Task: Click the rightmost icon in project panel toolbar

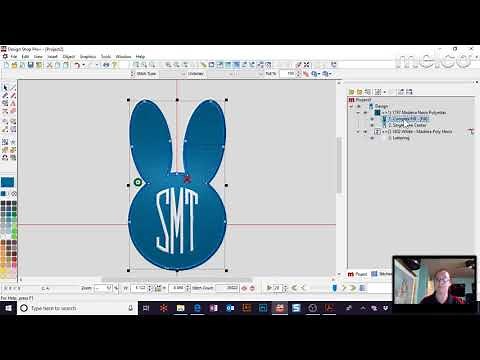Action: click(x=410, y=91)
